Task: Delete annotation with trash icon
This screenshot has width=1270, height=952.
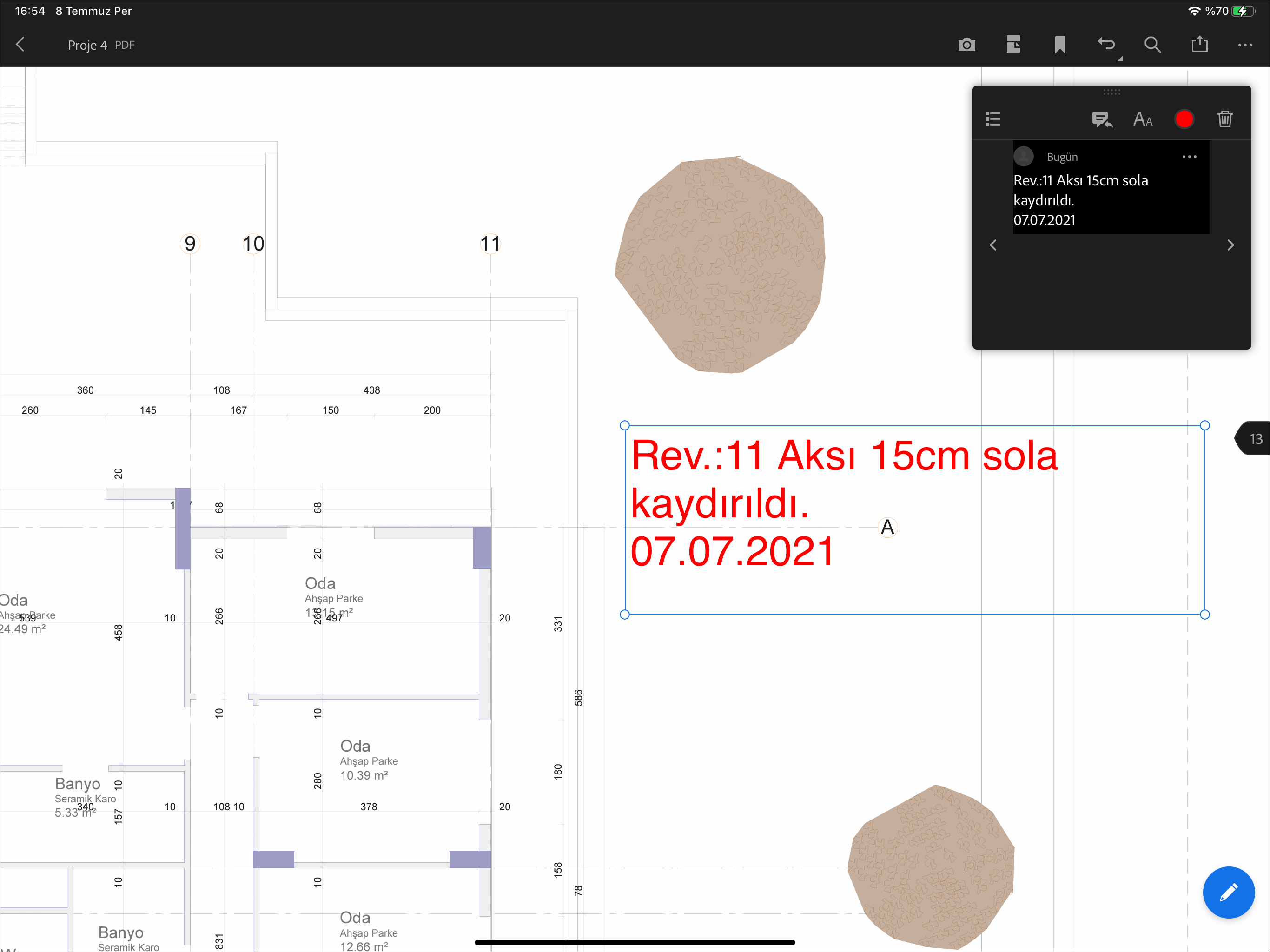Action: [1224, 119]
